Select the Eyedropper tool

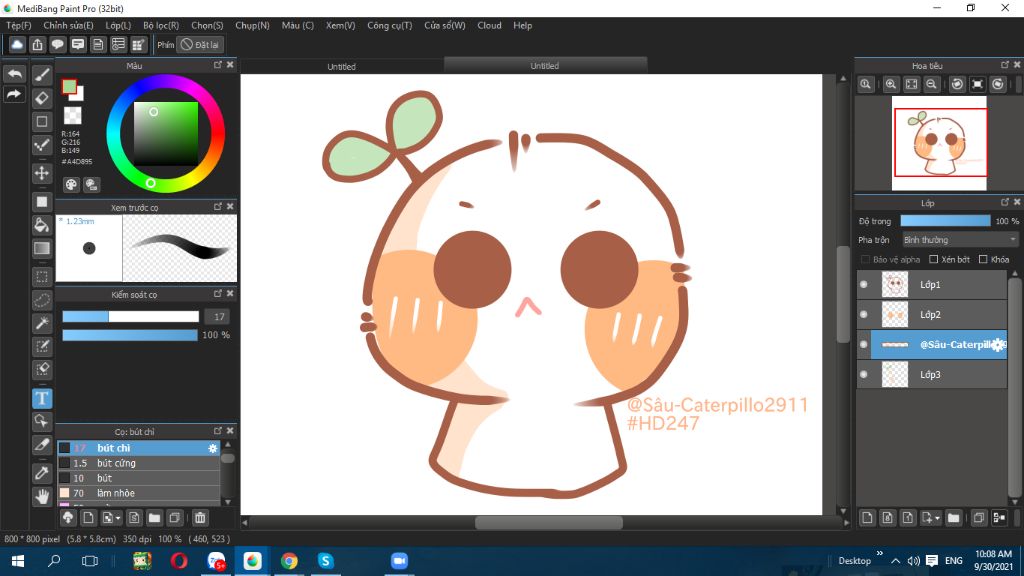(42, 473)
